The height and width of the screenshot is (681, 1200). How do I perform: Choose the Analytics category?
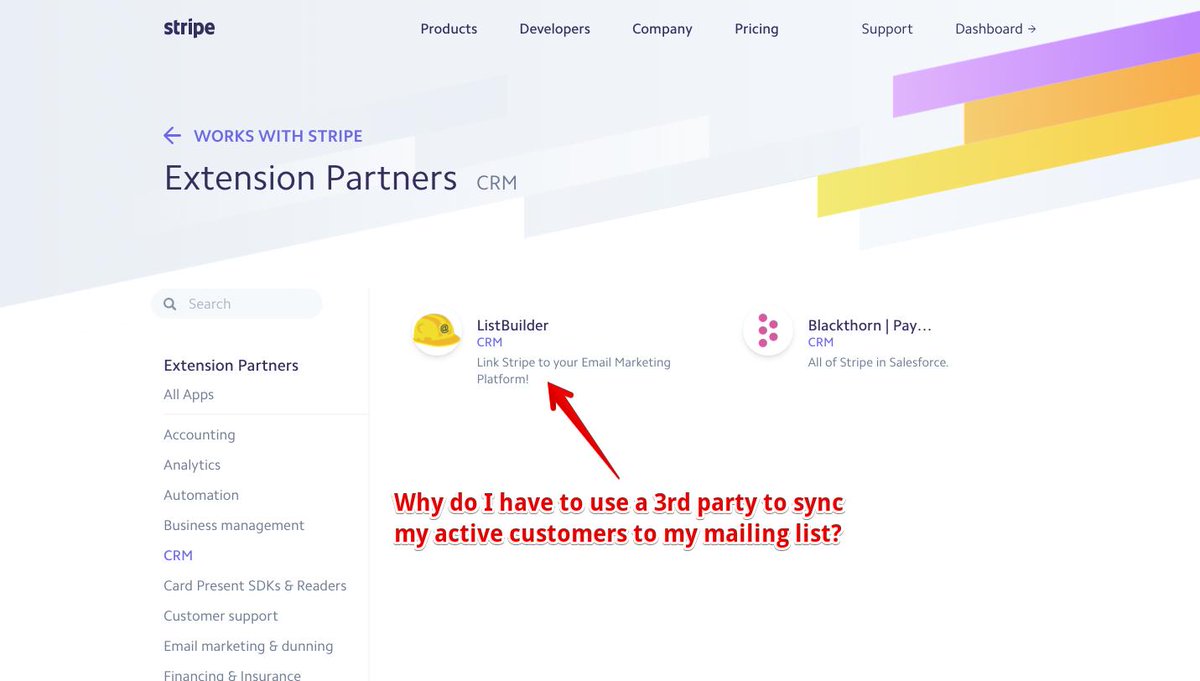pos(192,465)
